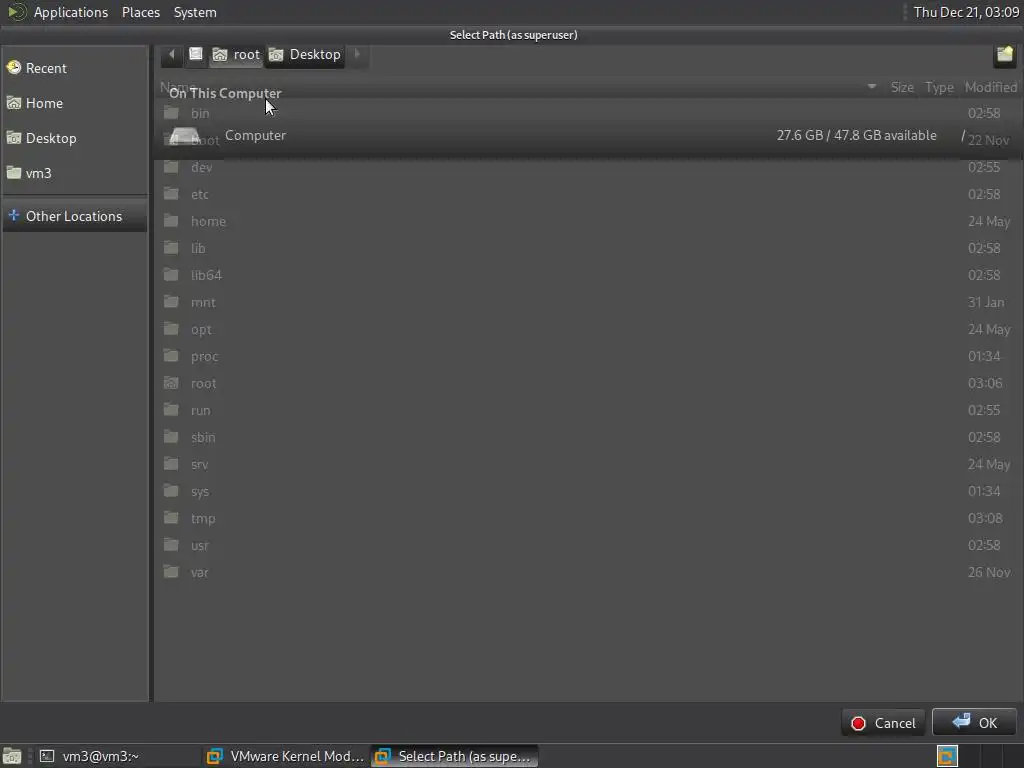The image size is (1024, 768).
Task: Click the path bar back arrow
Action: pyautogui.click(x=172, y=54)
